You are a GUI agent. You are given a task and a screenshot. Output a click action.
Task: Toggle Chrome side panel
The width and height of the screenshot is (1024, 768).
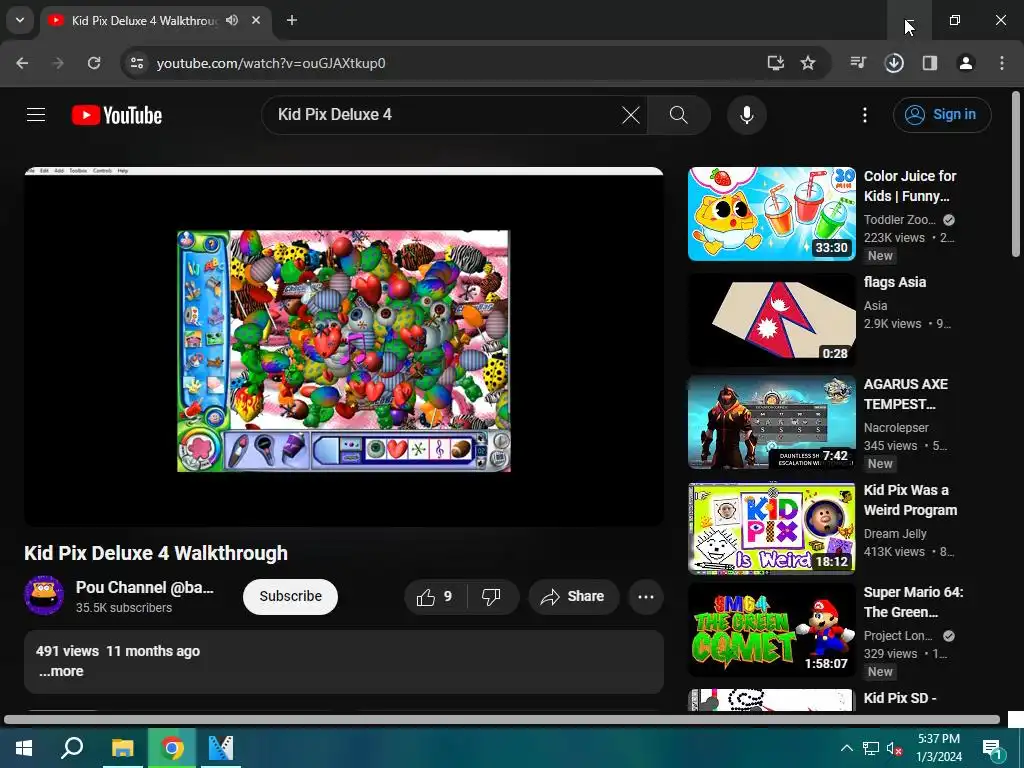(x=930, y=63)
